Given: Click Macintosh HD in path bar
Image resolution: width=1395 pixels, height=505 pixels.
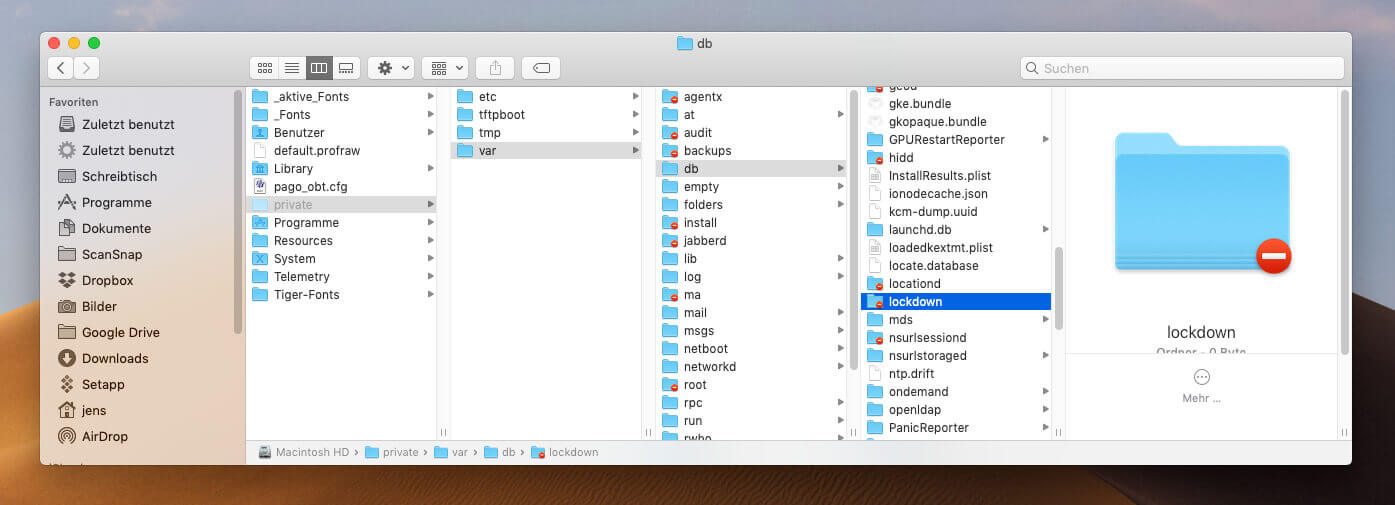Looking at the screenshot, I should tap(304, 452).
